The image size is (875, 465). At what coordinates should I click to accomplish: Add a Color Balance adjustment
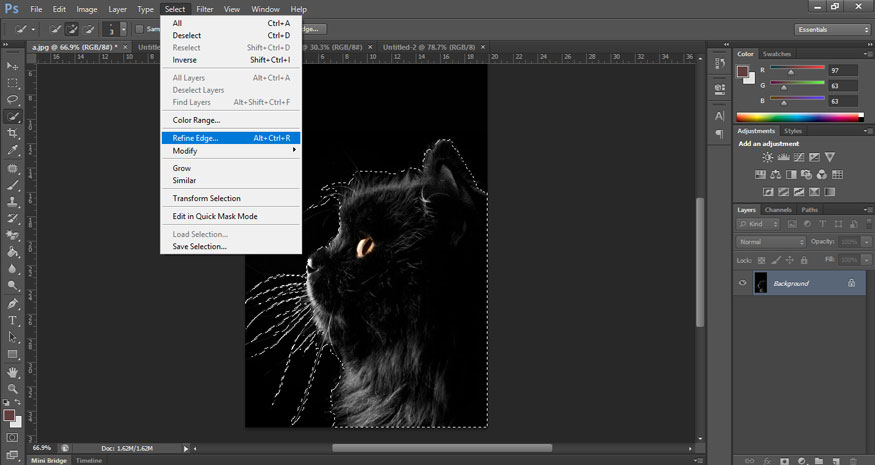point(776,175)
